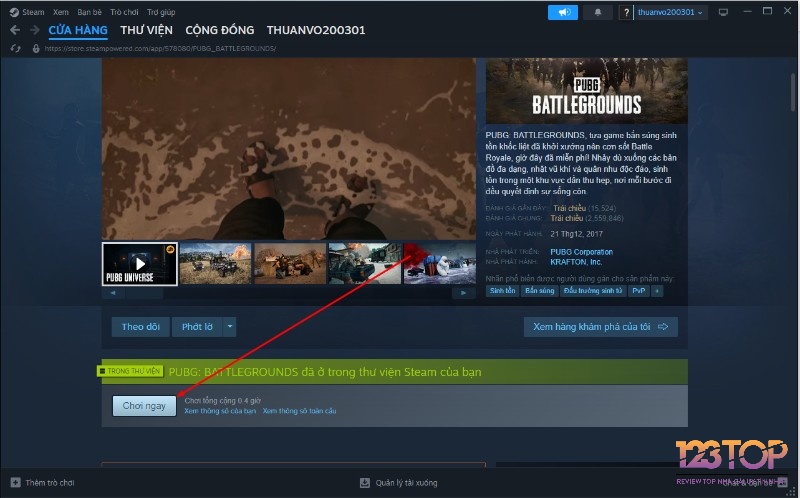The height and width of the screenshot is (498, 800).
Task: Click the store URL address field
Action: pyautogui.click(x=160, y=48)
